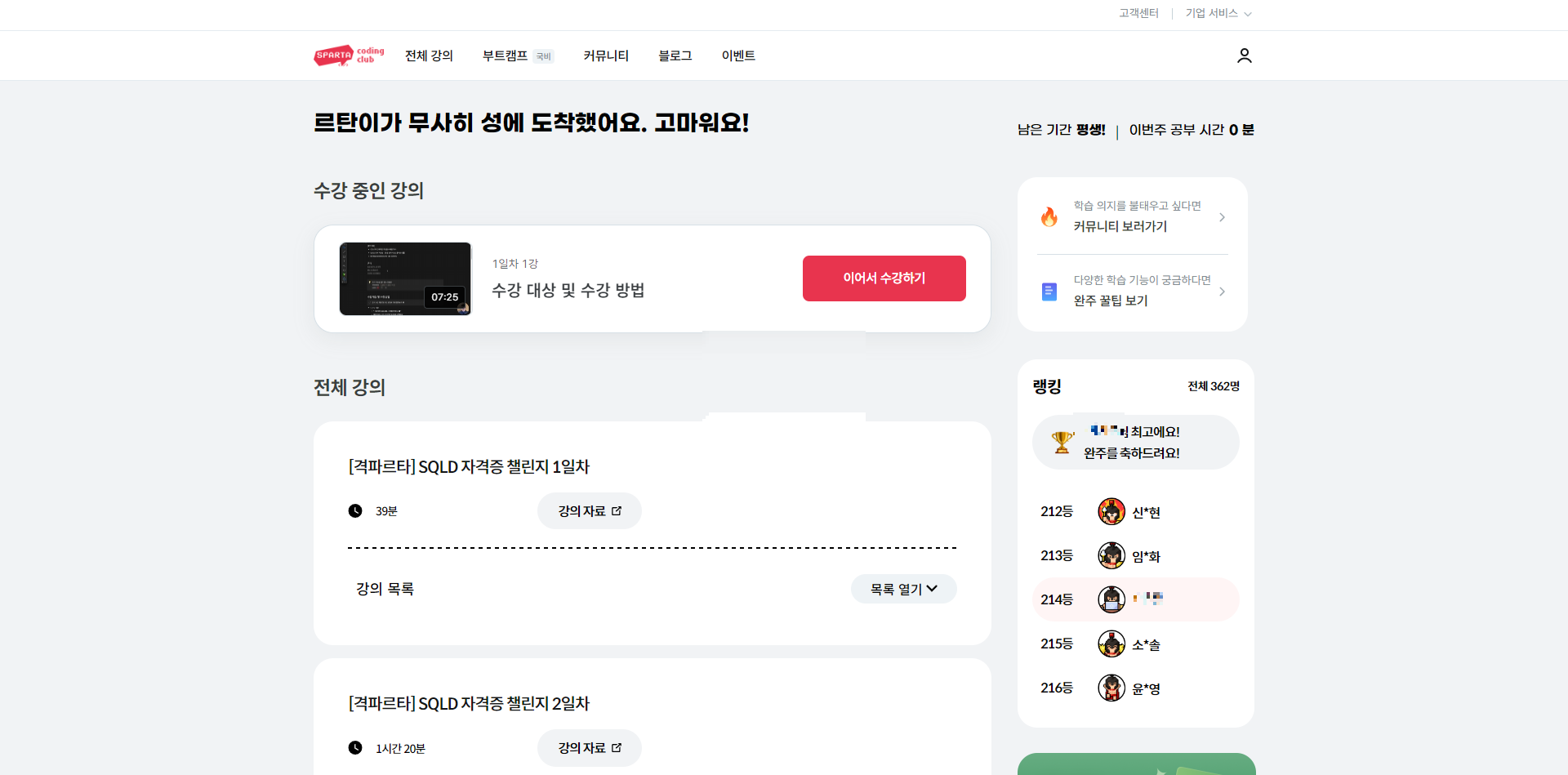
Task: Click name 신*현 in ranking
Action: [x=1146, y=513]
